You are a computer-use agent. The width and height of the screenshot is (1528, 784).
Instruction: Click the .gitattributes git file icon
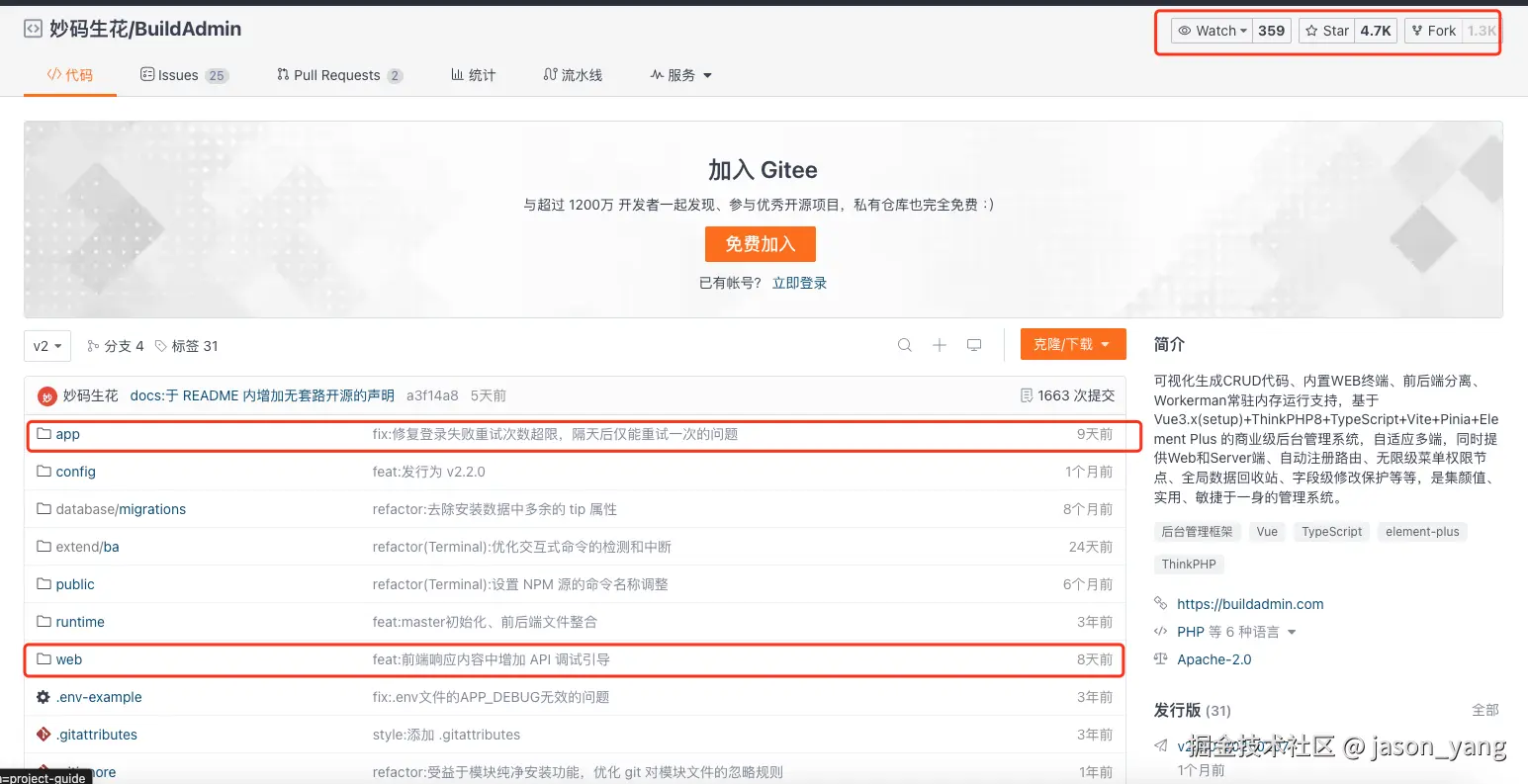tap(44, 735)
